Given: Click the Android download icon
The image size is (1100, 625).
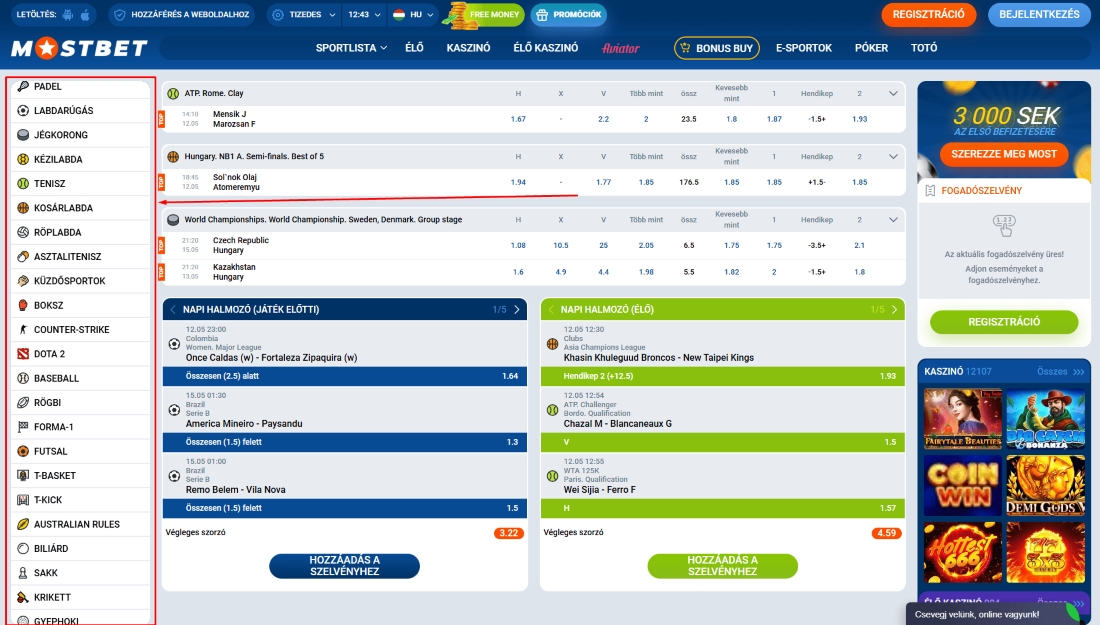Looking at the screenshot, I should pyautogui.click(x=67, y=14).
